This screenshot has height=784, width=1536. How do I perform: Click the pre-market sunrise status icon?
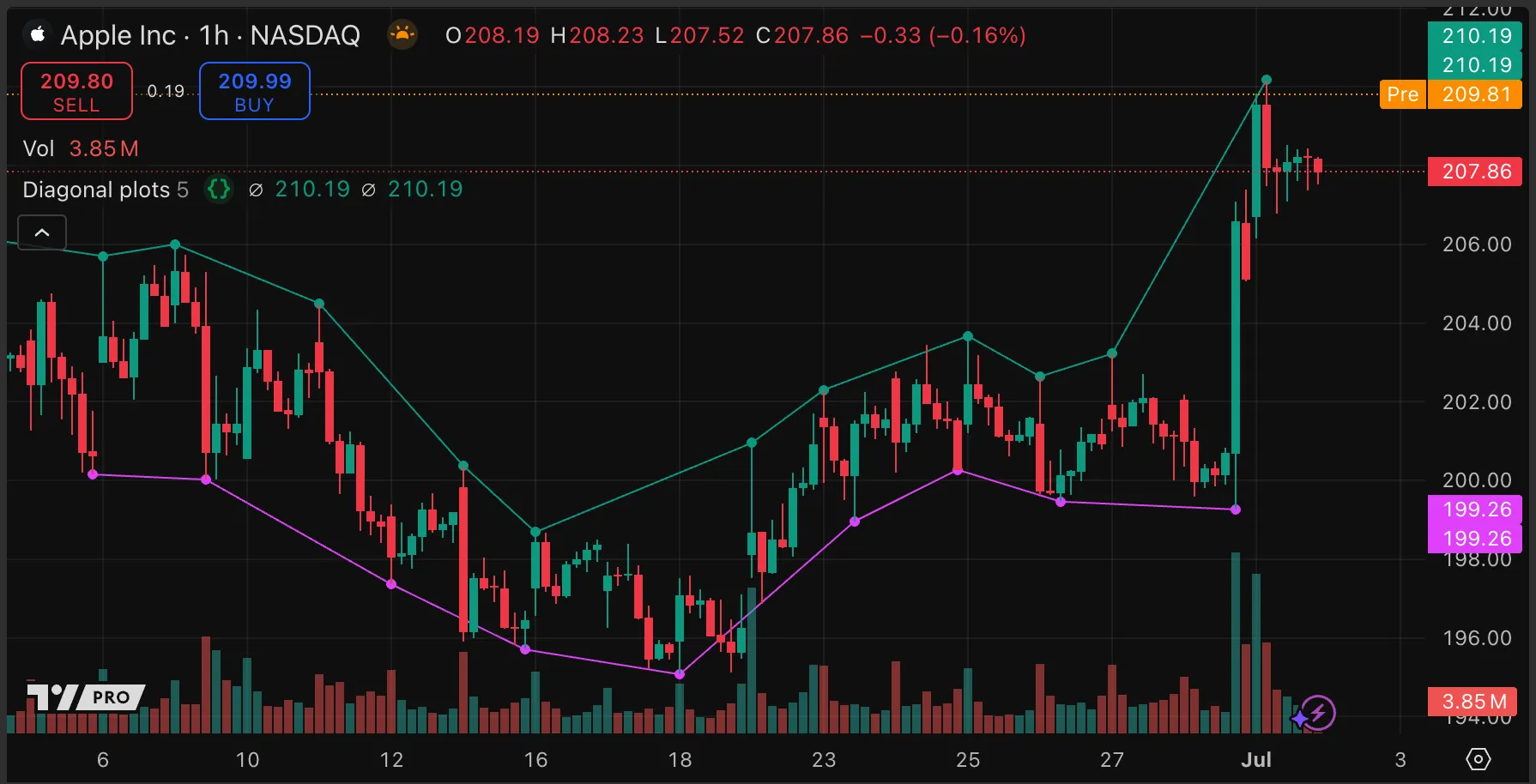402,35
